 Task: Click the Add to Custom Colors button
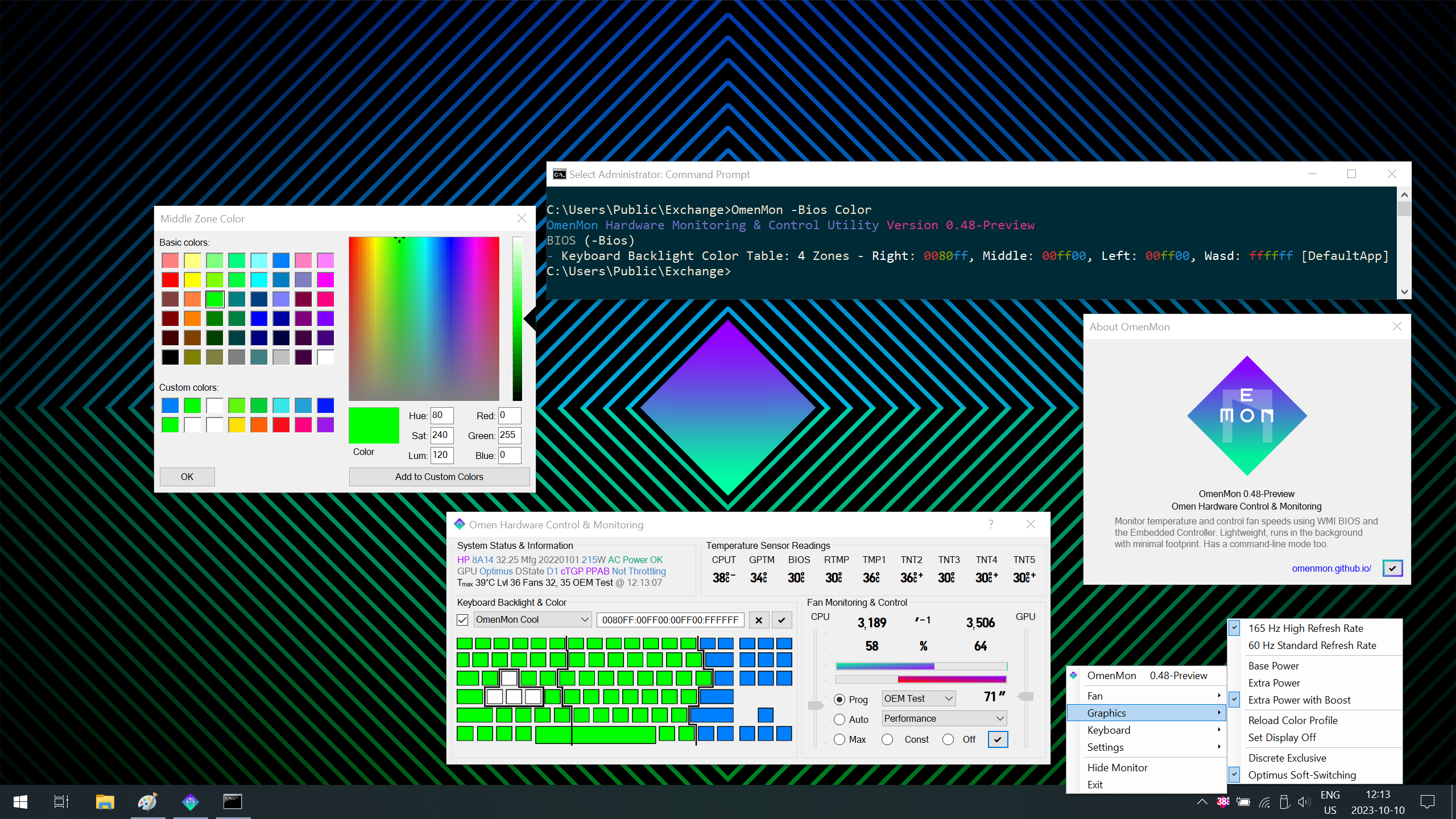439,476
